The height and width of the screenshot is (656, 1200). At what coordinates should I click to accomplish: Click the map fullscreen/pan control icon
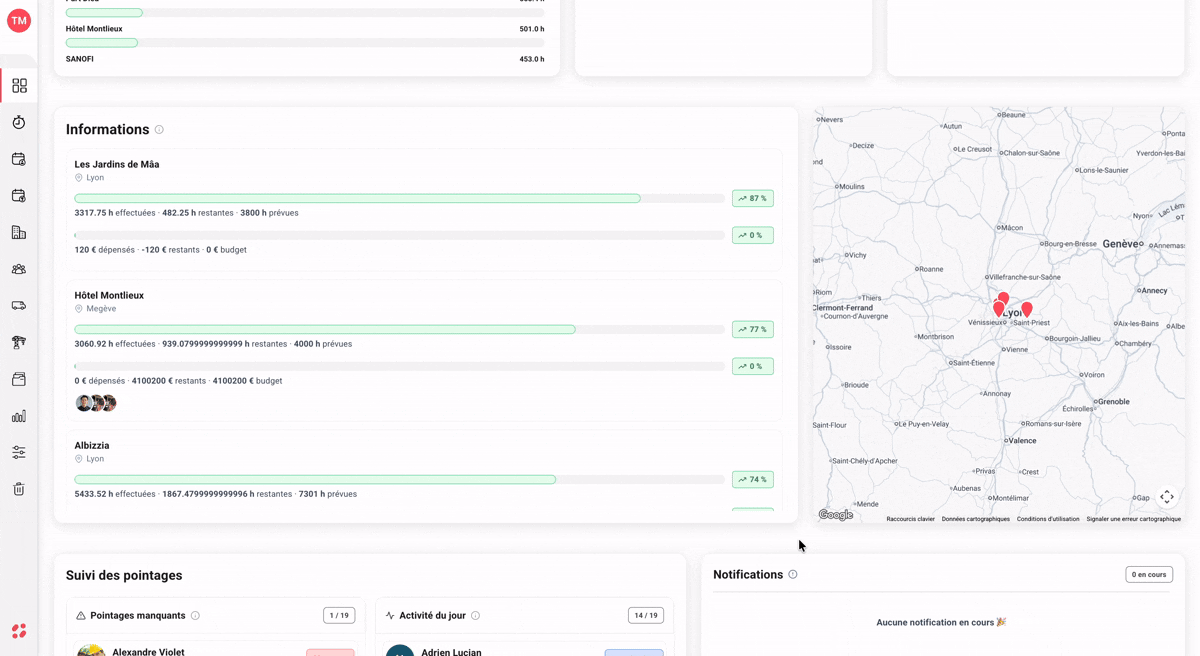pyautogui.click(x=1167, y=497)
